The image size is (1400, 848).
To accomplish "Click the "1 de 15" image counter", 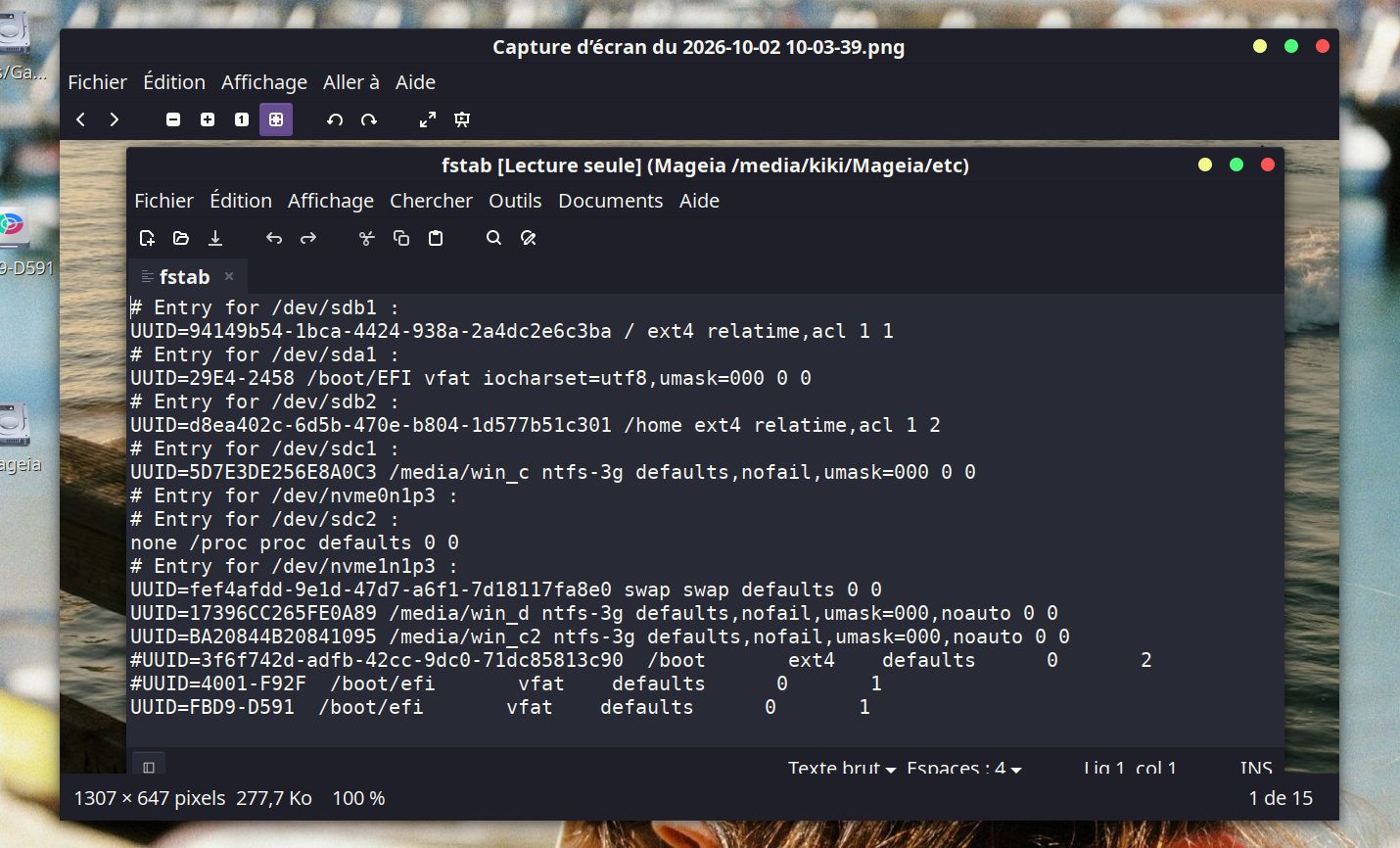I will (1281, 798).
